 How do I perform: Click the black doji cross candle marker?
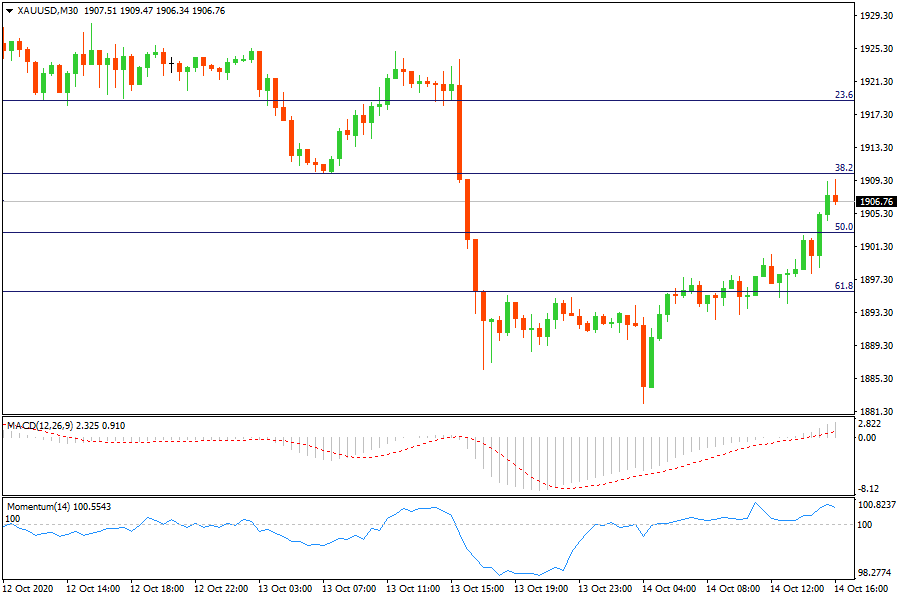tap(172, 66)
